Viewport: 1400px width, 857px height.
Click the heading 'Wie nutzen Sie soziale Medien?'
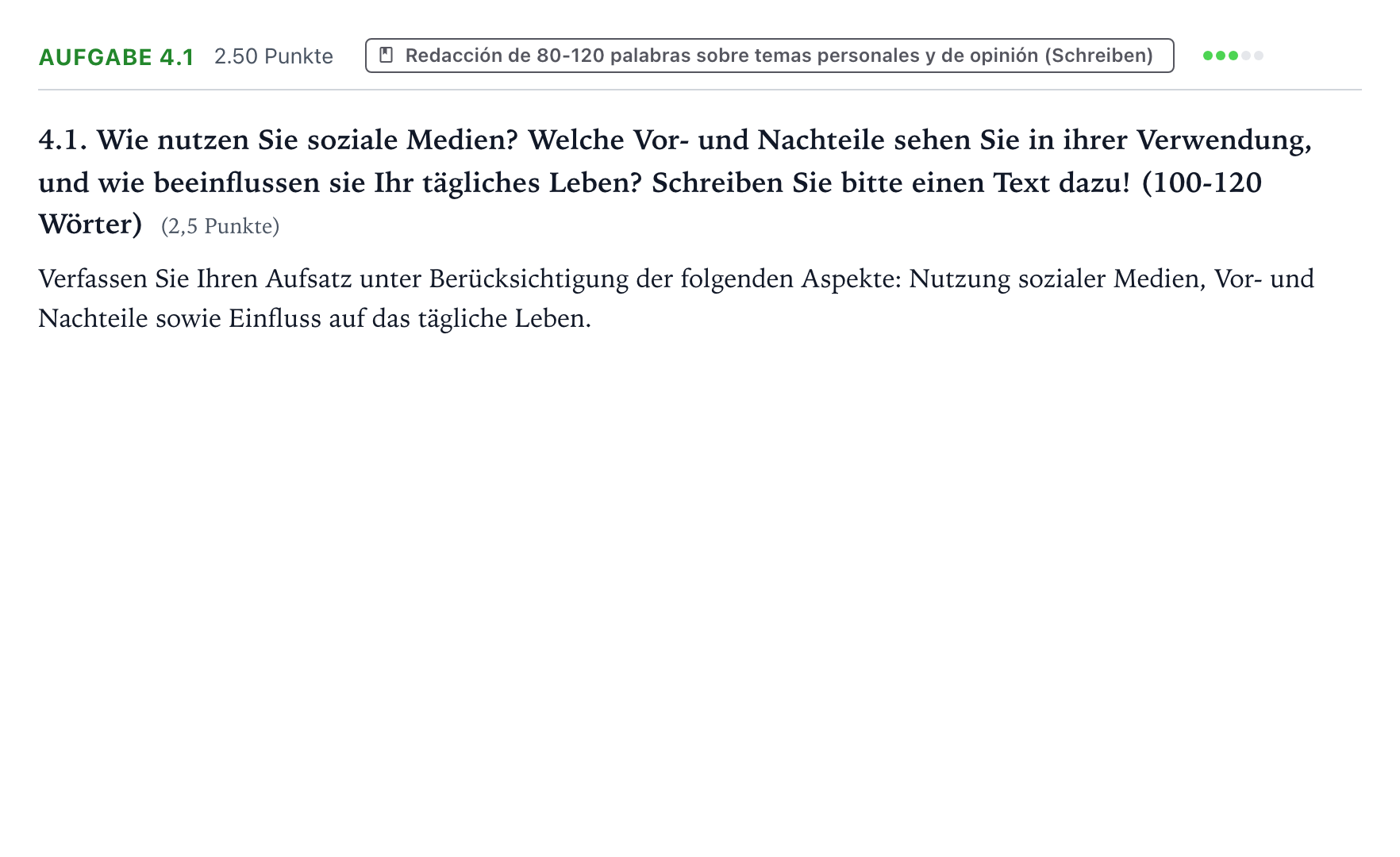[x=307, y=140]
